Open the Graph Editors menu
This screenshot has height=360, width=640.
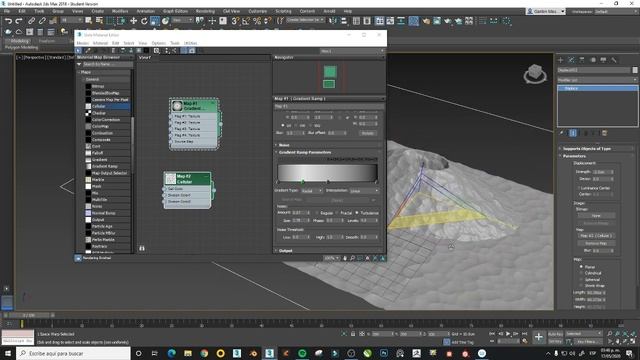(176, 11)
